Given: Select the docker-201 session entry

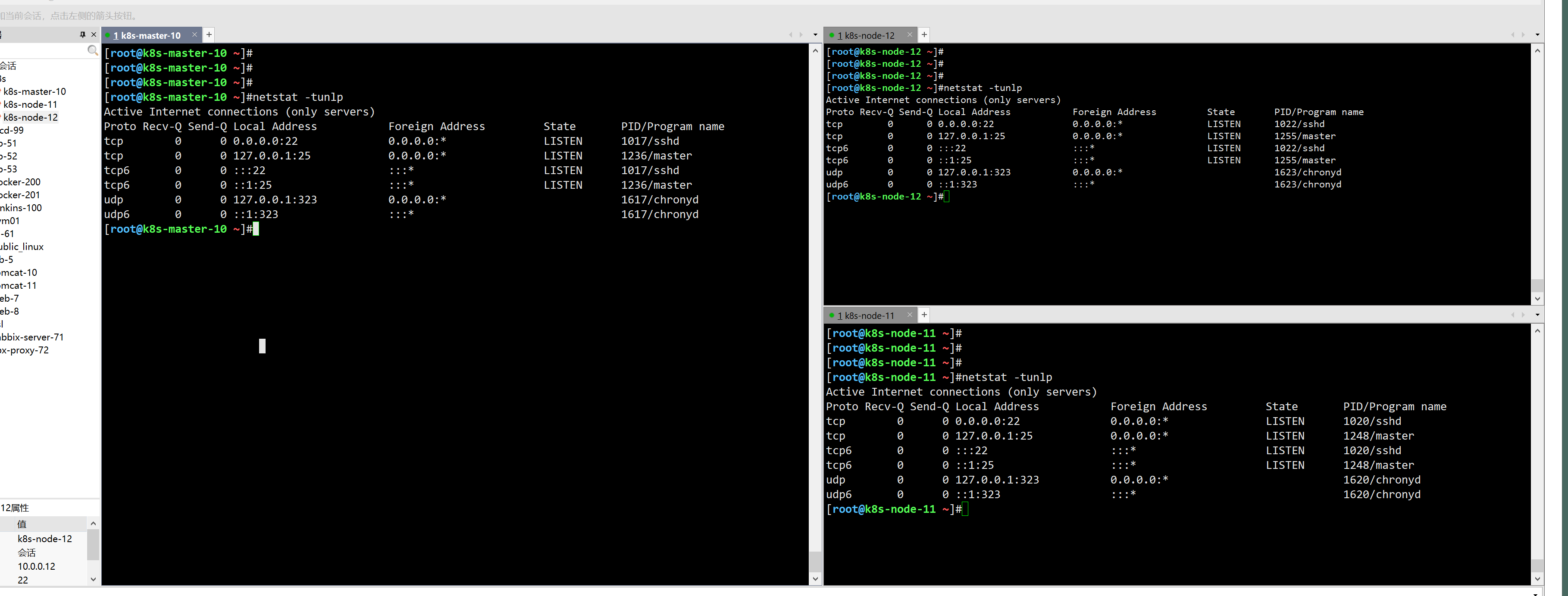Looking at the screenshot, I should pyautogui.click(x=20, y=195).
